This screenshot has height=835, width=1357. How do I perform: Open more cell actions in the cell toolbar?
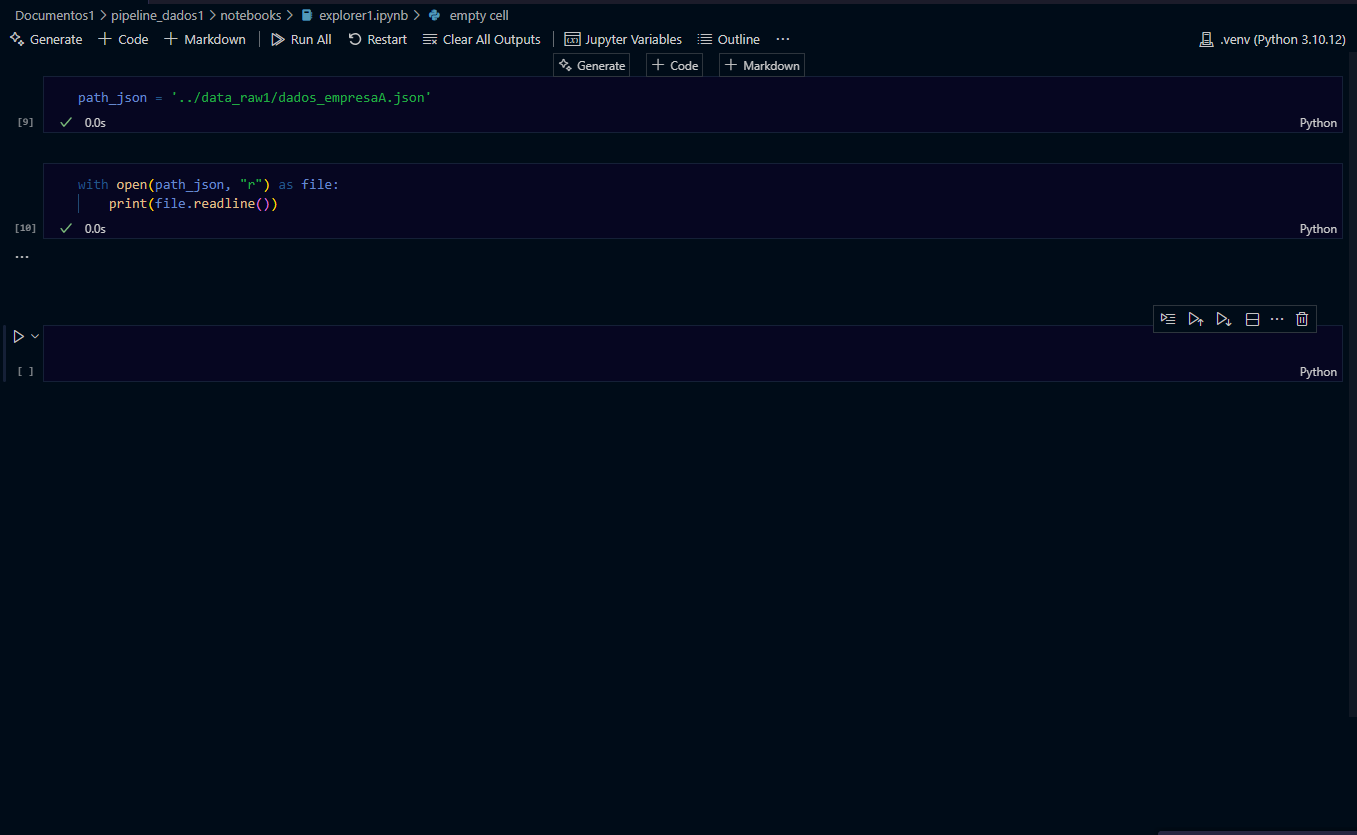tap(1277, 319)
